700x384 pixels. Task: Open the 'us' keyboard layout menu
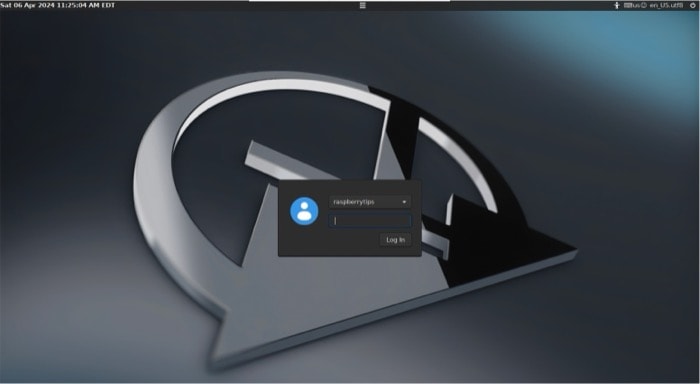point(632,5)
